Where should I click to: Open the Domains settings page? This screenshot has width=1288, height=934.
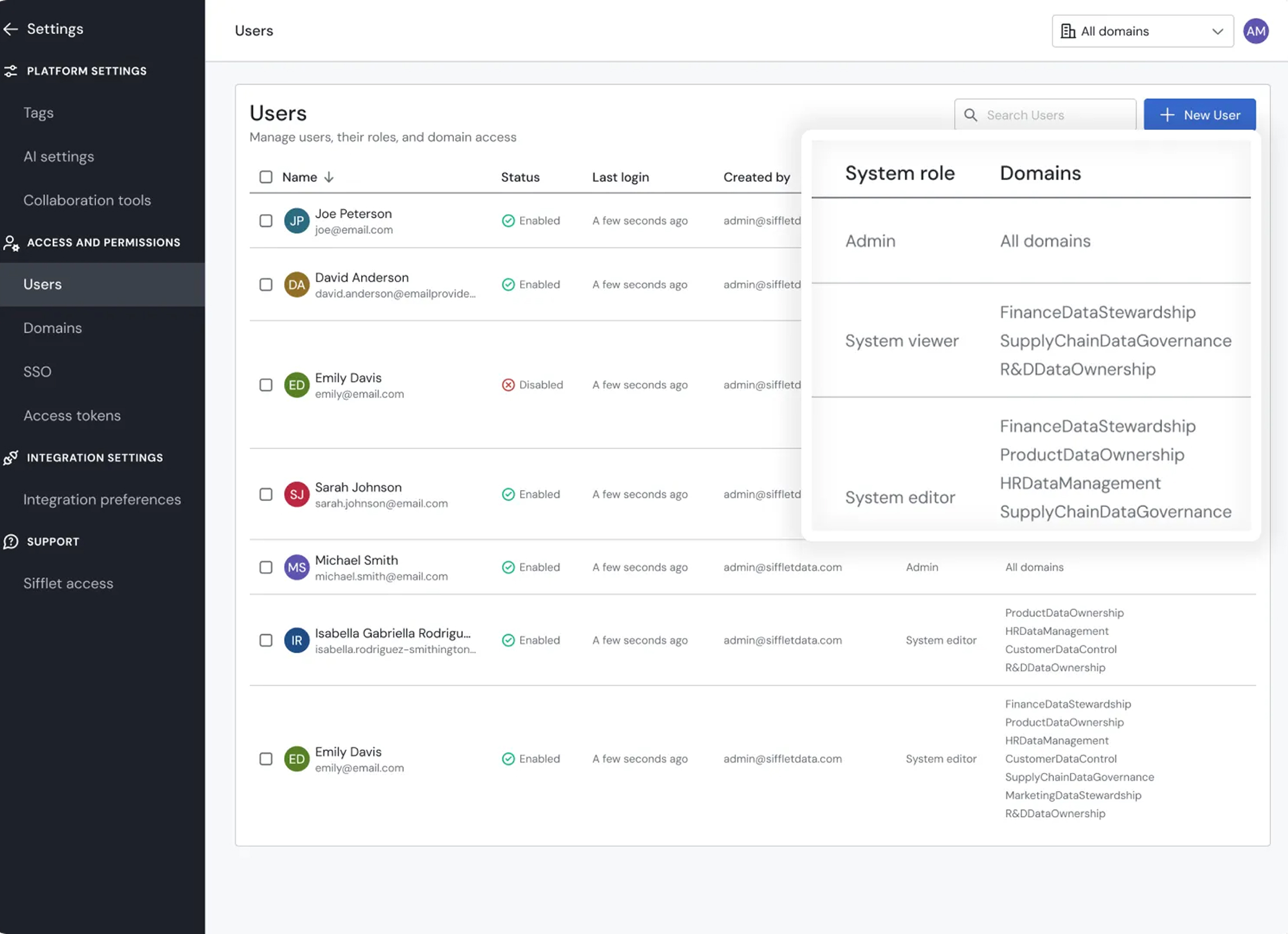pyautogui.click(x=53, y=329)
